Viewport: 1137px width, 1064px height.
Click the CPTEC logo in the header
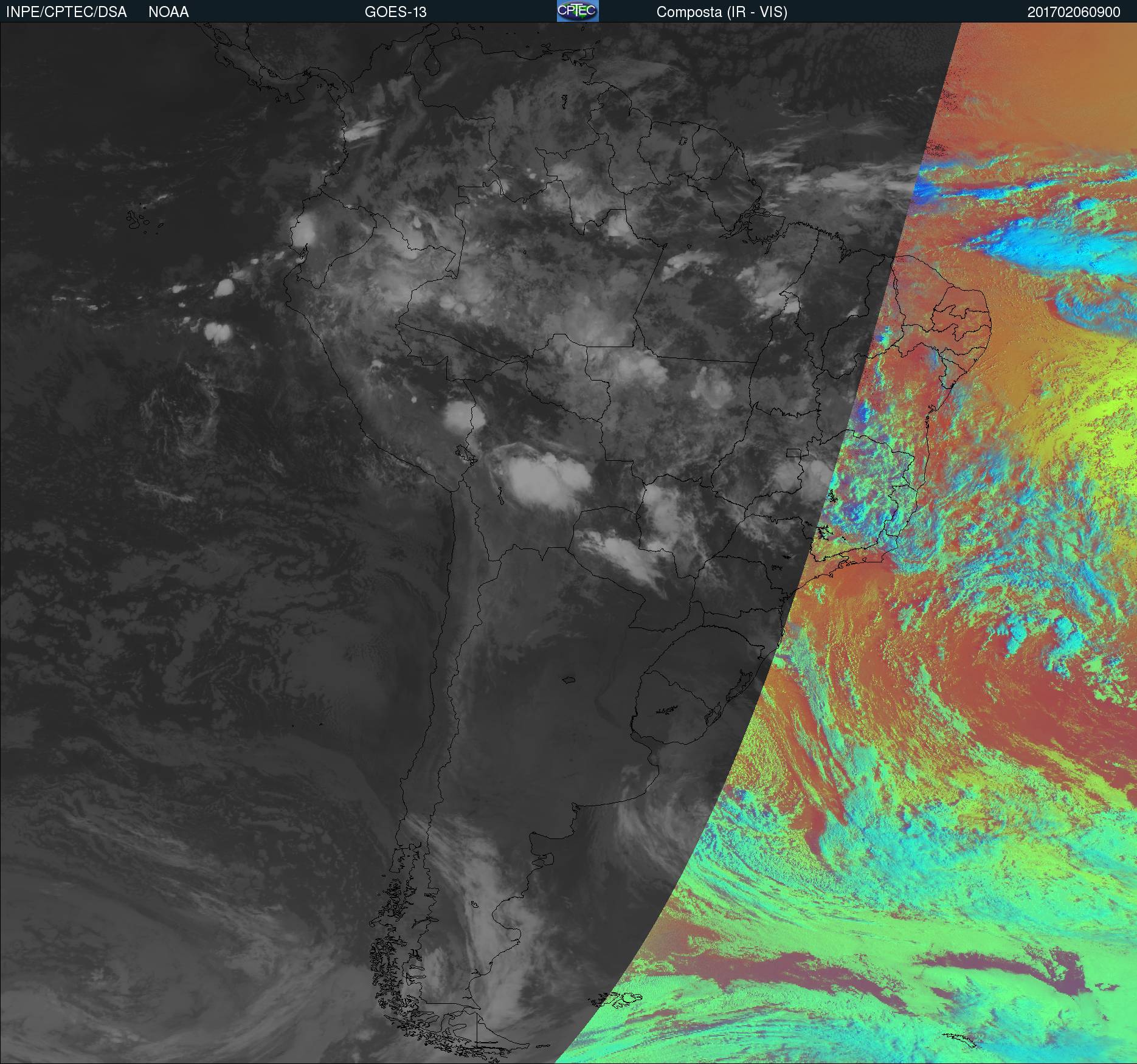pos(578,11)
